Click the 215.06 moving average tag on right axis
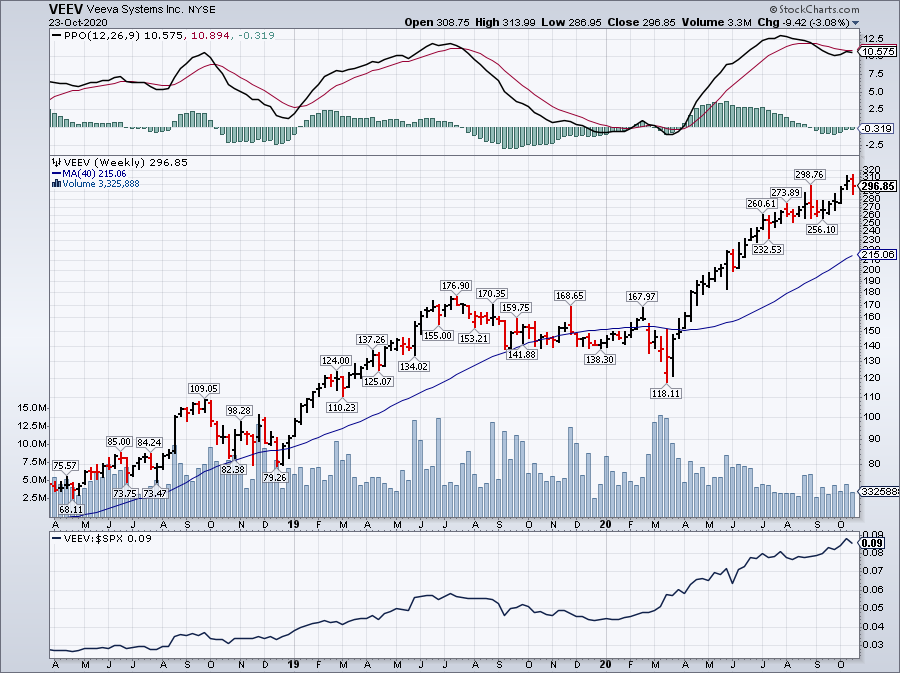The height and width of the screenshot is (673, 900). [x=878, y=254]
